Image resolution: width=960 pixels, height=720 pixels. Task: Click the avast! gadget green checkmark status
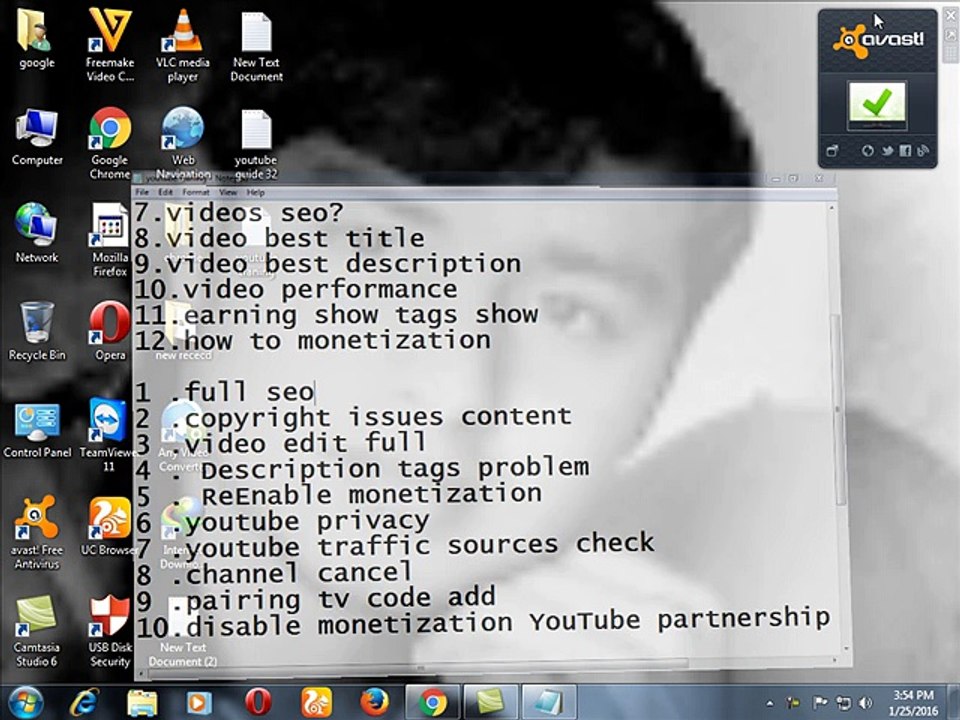[877, 104]
